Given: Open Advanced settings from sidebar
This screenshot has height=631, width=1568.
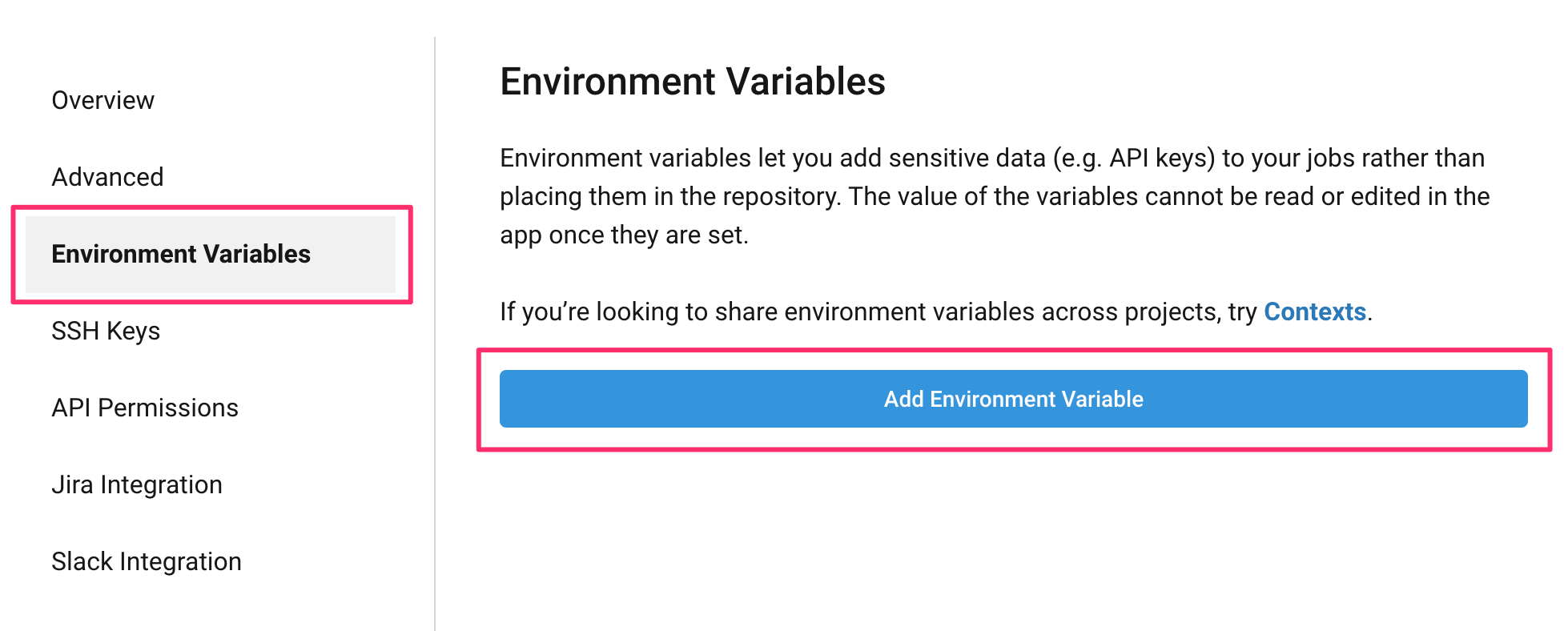Looking at the screenshot, I should 107,177.
